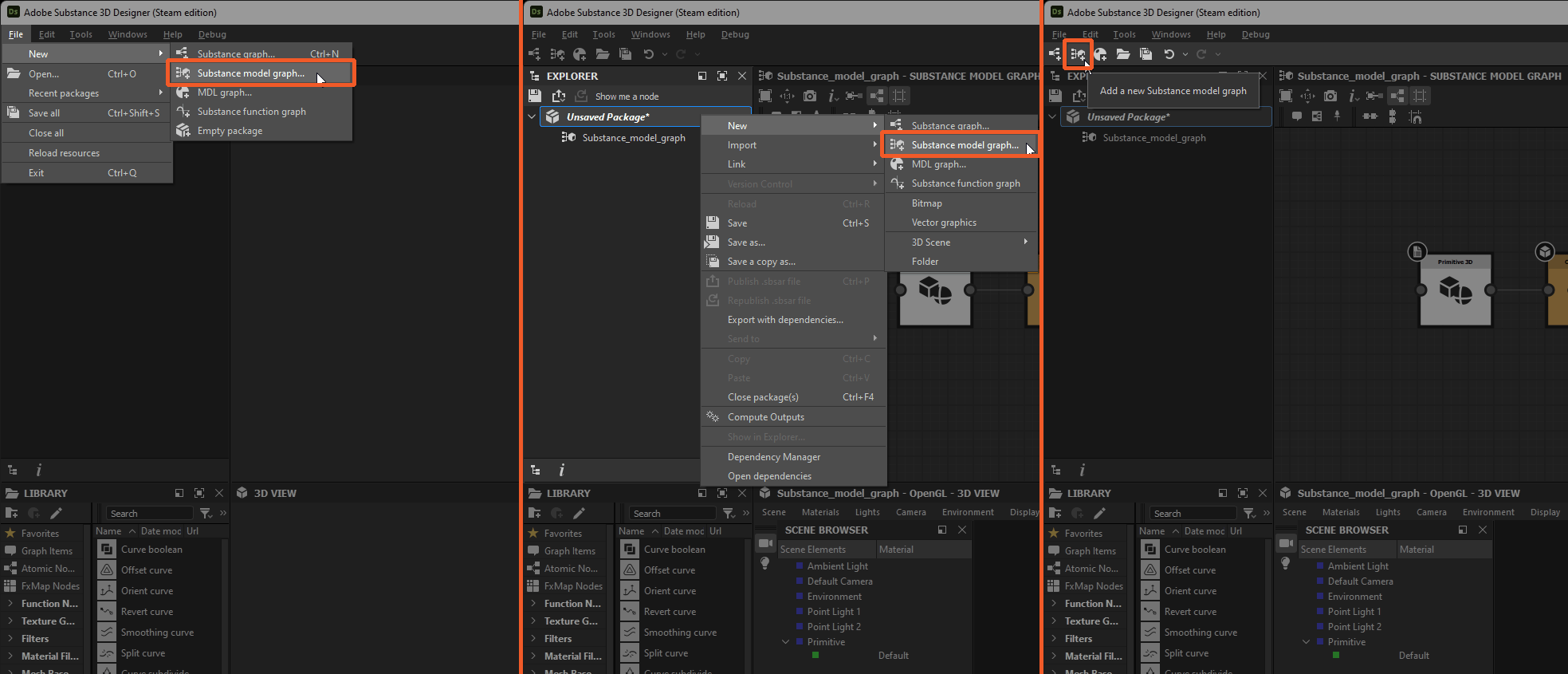
Task: Choose Substance model graph... in left File submenu
Action: click(x=261, y=73)
